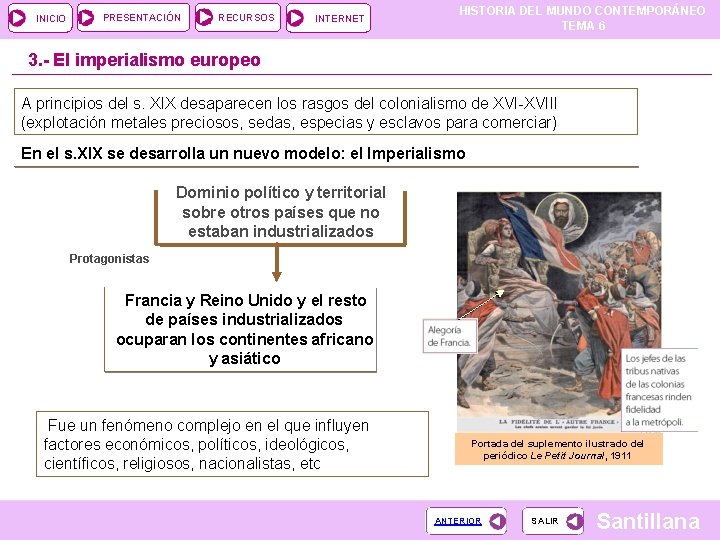Click the caption 'Portada del suplemento ilustrado'

coord(558,450)
